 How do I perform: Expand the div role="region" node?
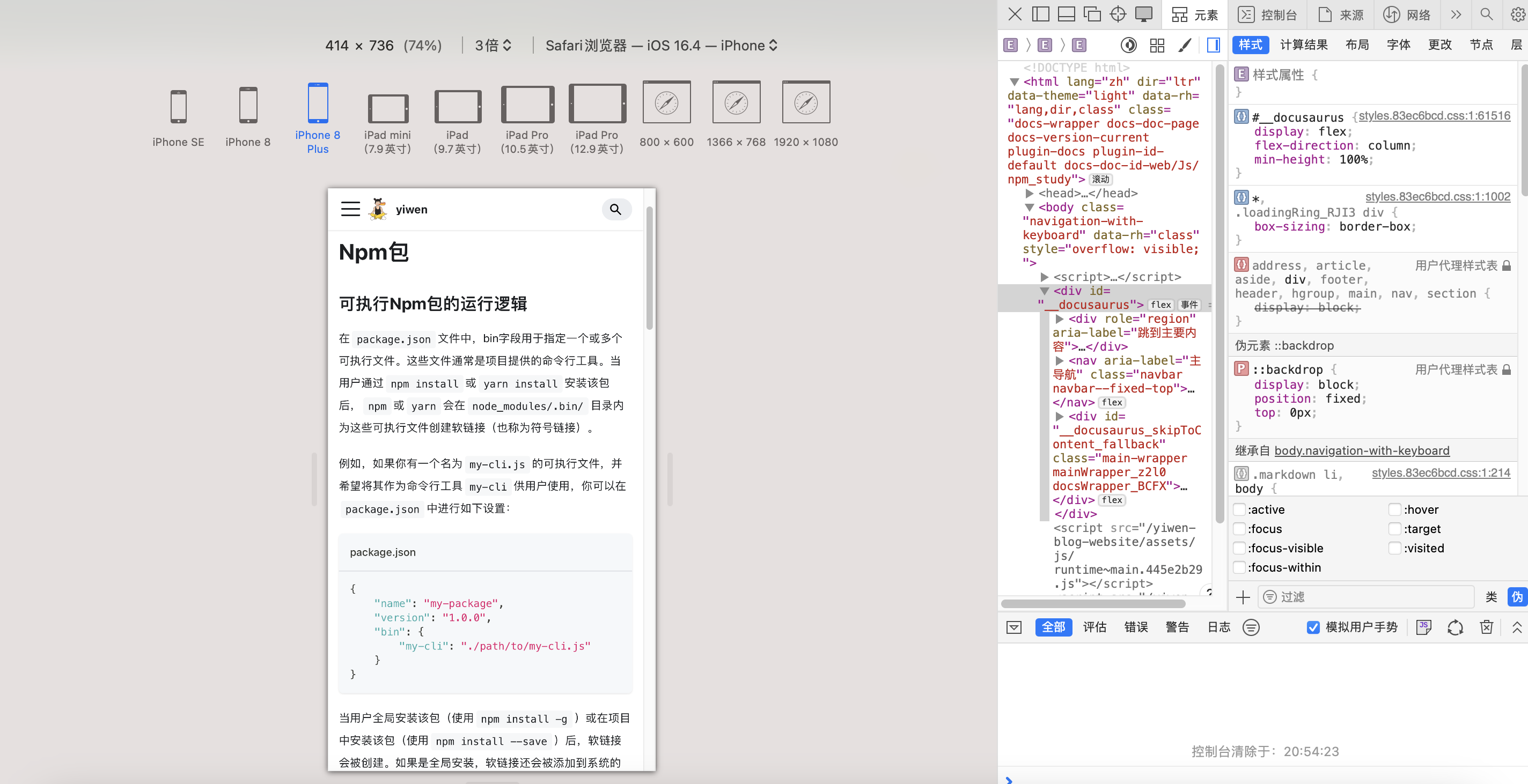(1060, 319)
